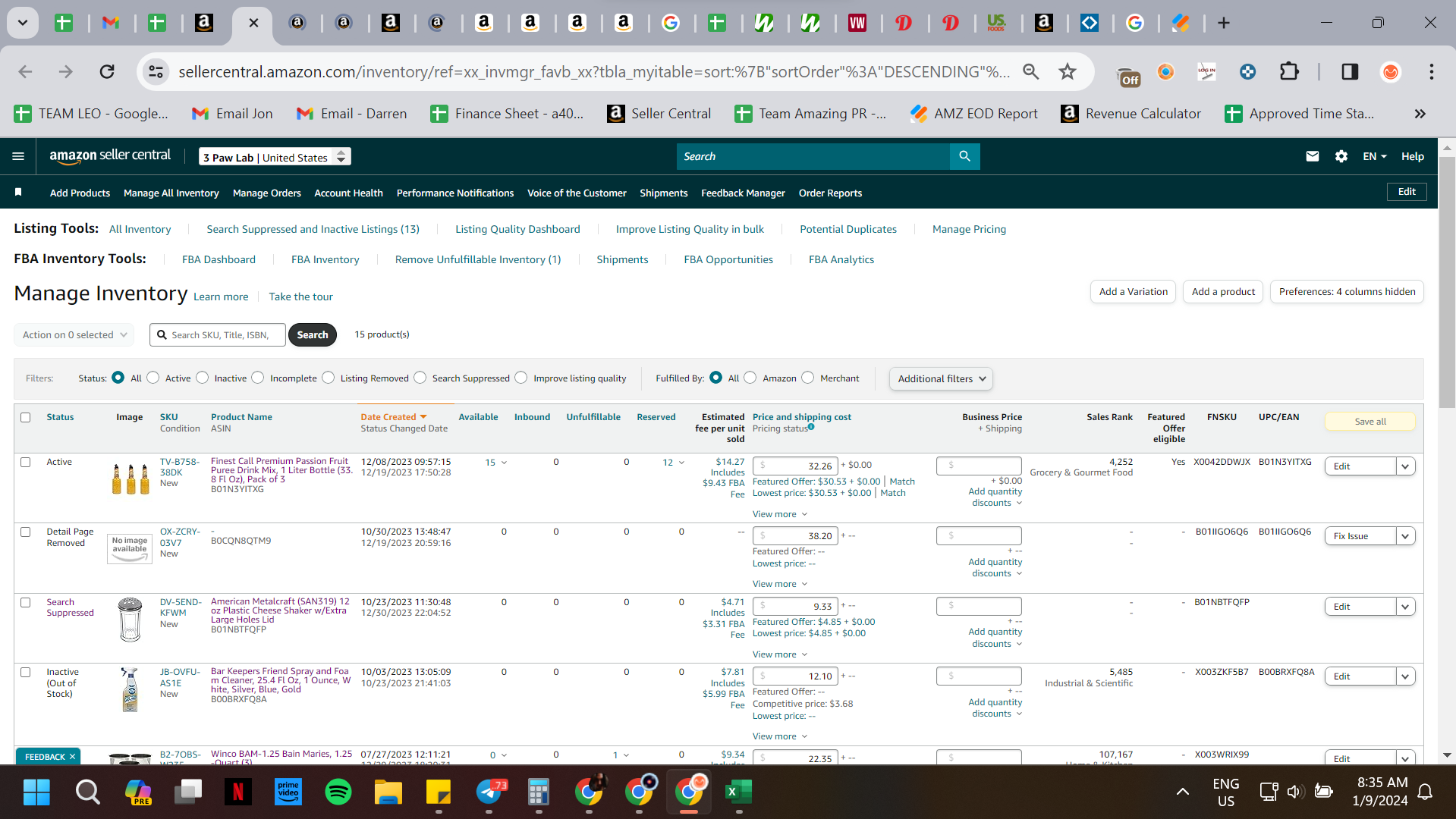This screenshot has height=819, width=1456.
Task: Click the Save all button
Action: (x=1370, y=422)
